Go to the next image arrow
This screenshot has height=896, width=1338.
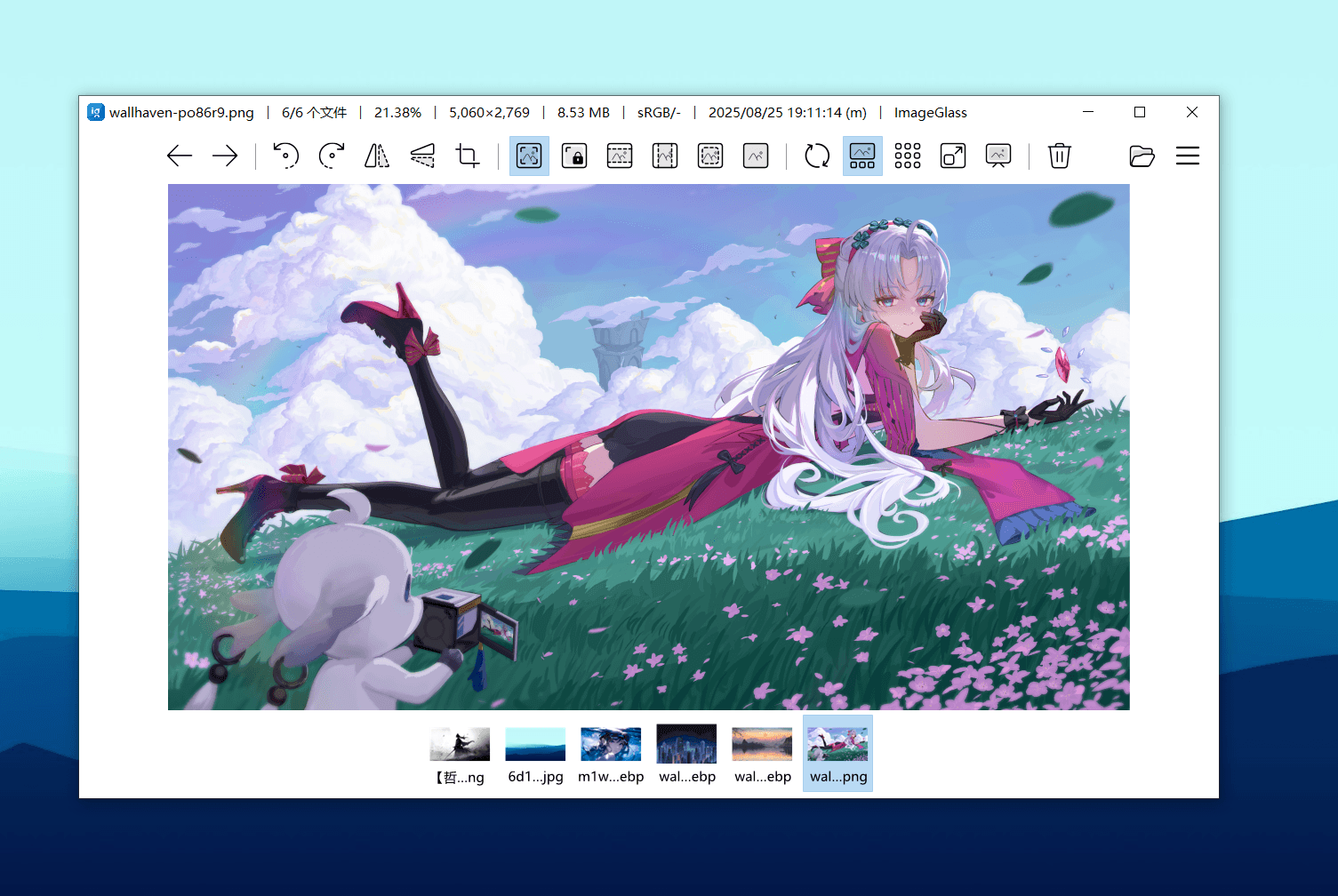(x=225, y=156)
